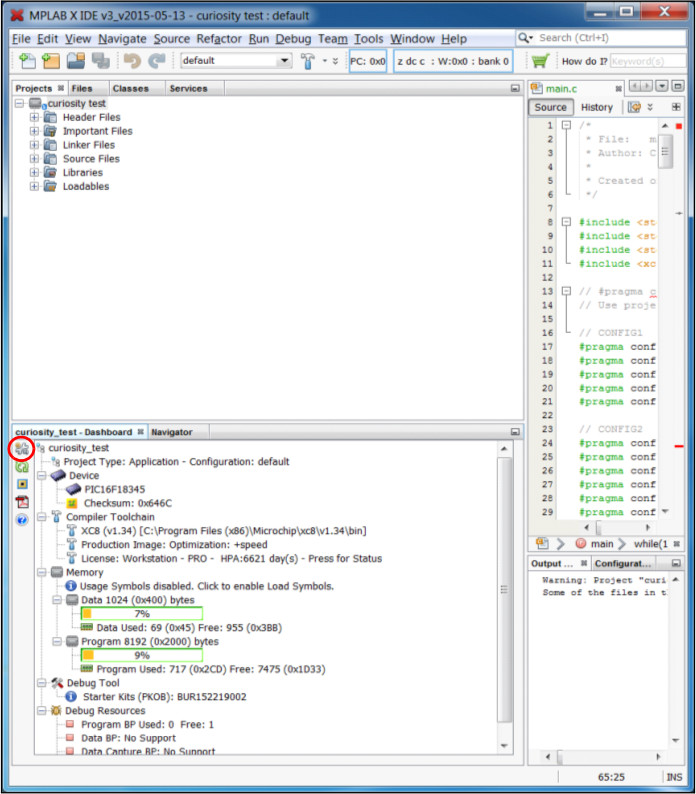Click the History view button
Viewport: 696px width, 794px height.
coord(597,107)
